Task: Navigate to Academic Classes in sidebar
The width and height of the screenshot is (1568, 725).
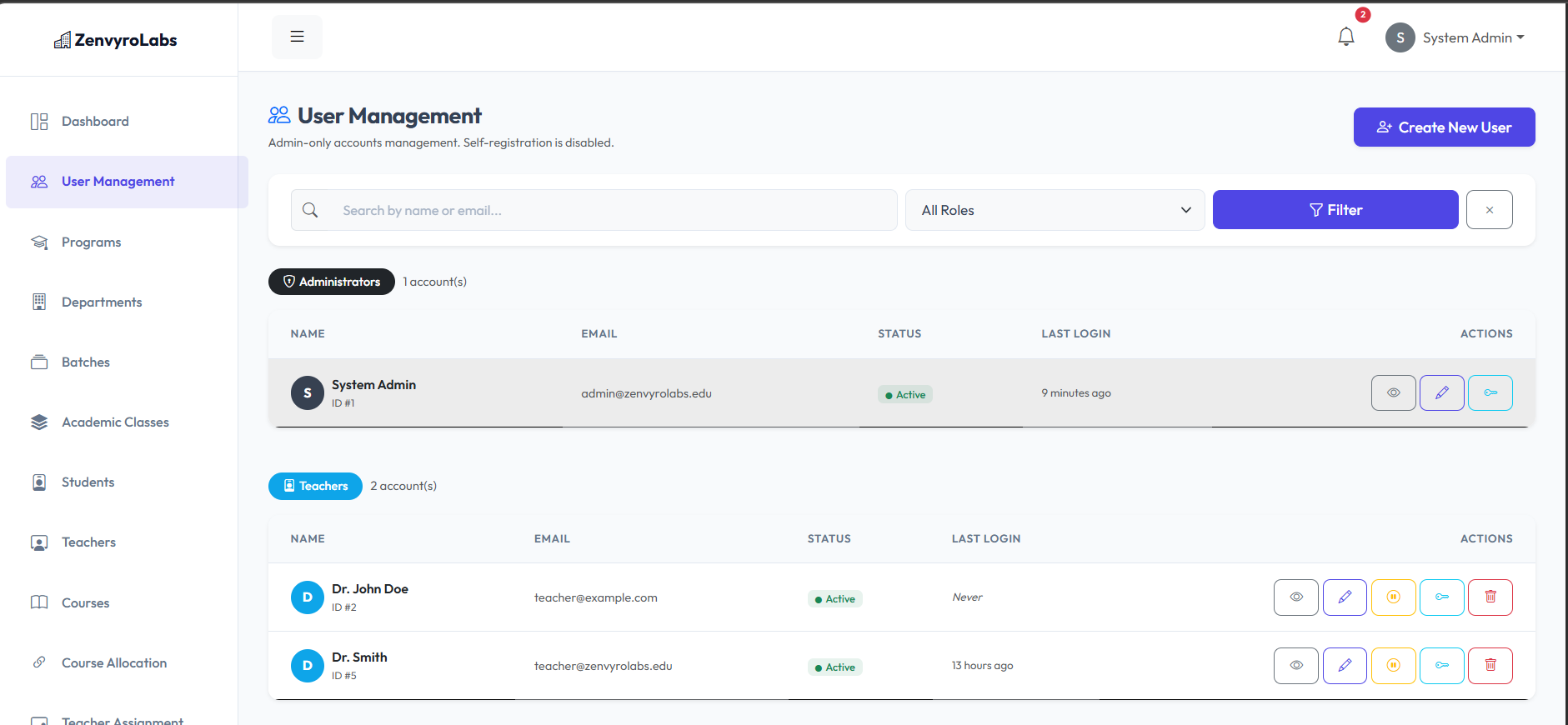Action: point(115,422)
